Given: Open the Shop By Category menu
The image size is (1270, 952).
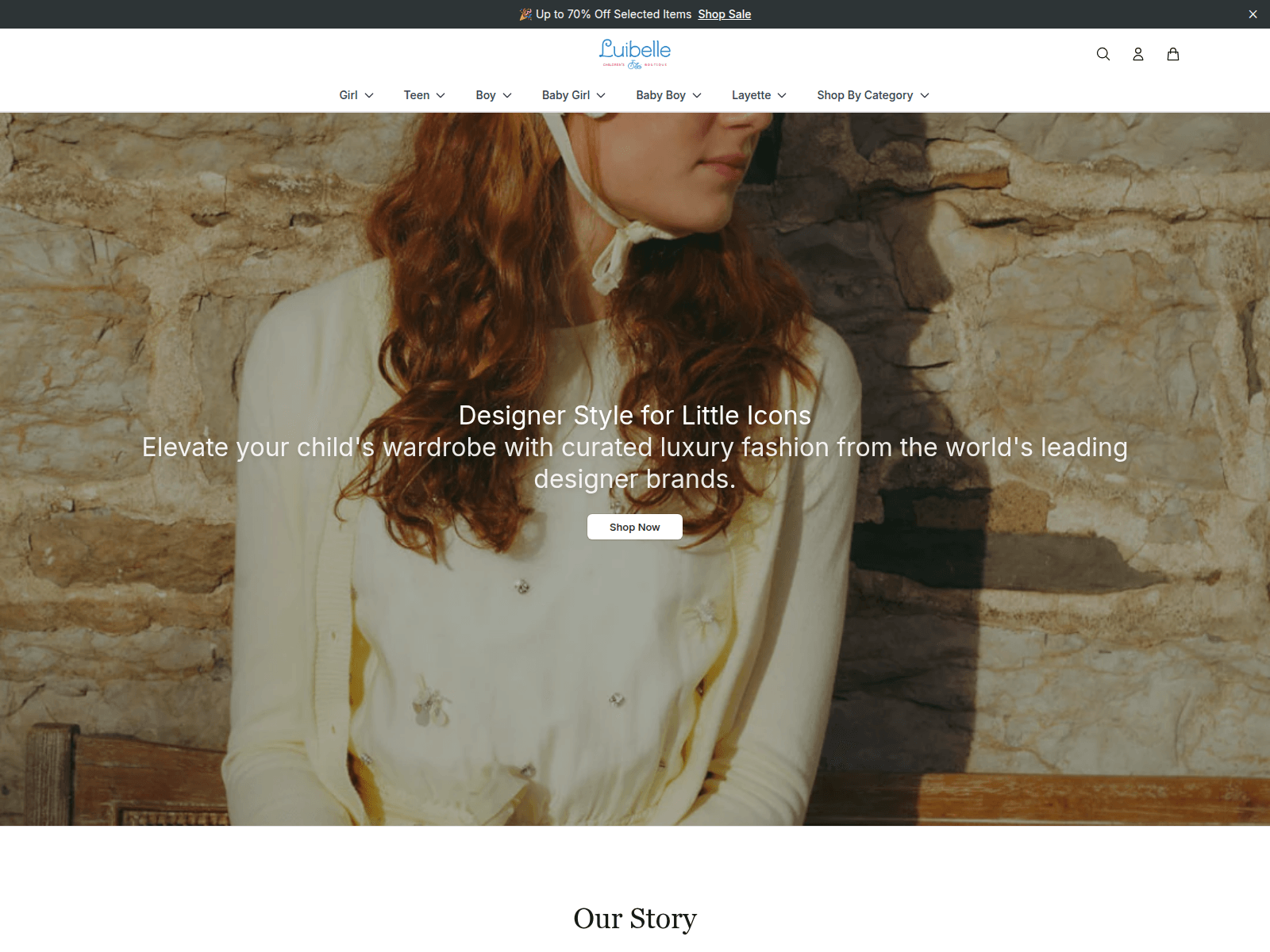Looking at the screenshot, I should (873, 95).
